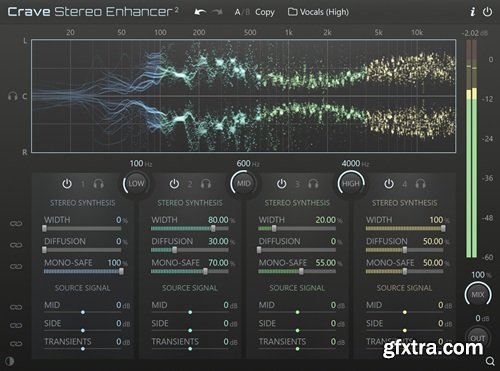Toggle band 3 power button

(x=282, y=184)
